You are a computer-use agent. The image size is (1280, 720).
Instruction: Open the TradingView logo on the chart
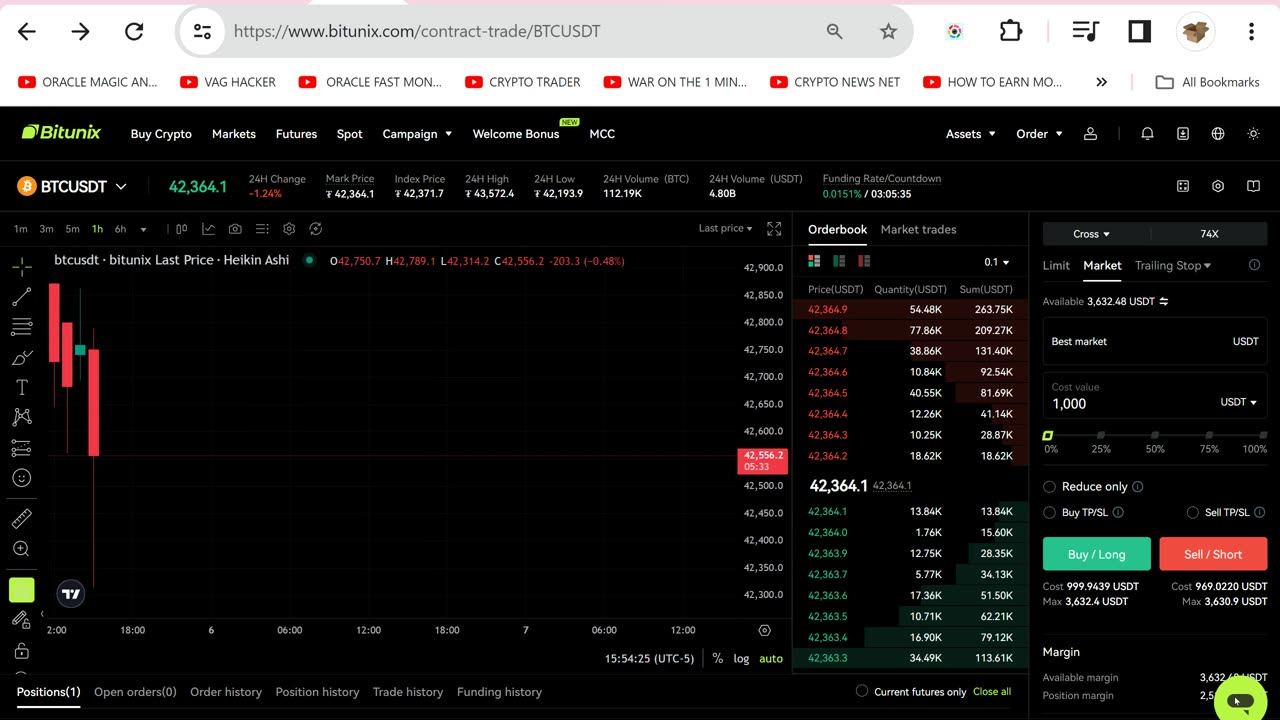[x=71, y=594]
